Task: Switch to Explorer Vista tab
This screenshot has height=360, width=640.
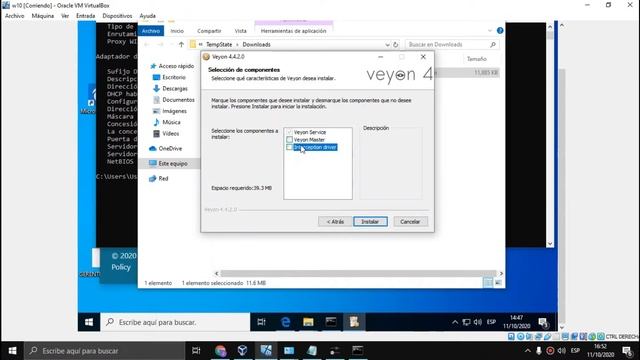Action: [x=240, y=31]
